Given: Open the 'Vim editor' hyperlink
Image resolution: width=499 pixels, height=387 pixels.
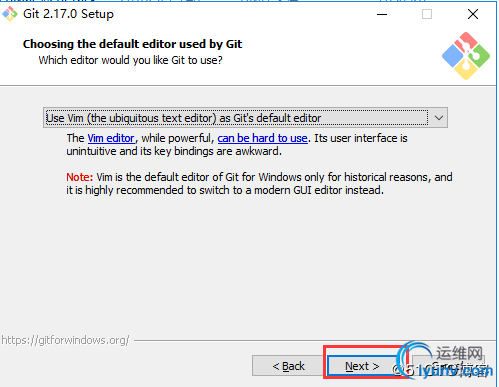Looking at the screenshot, I should [111, 138].
